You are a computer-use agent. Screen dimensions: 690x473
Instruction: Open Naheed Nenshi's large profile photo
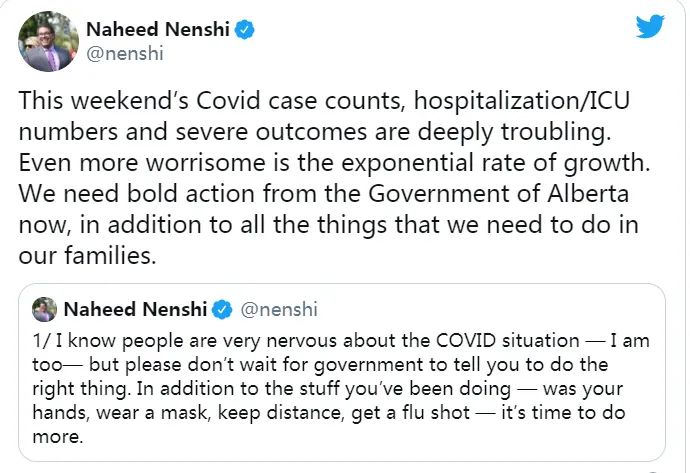pyautogui.click(x=48, y=41)
